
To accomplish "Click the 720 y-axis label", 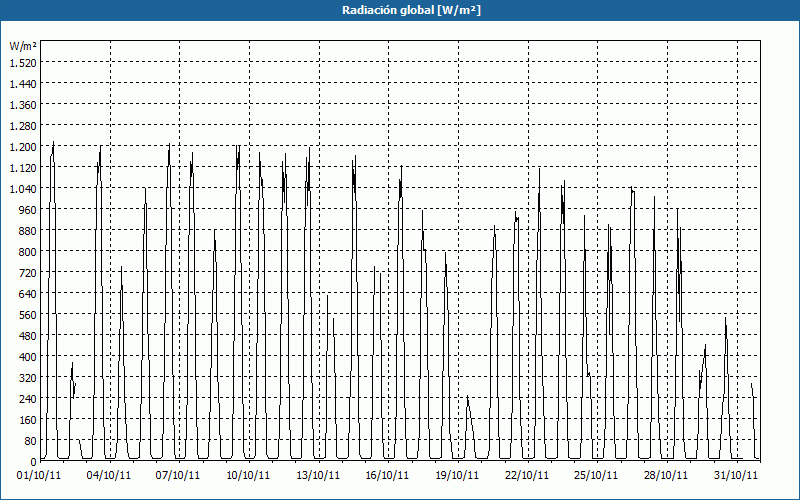I will click(x=28, y=273).
